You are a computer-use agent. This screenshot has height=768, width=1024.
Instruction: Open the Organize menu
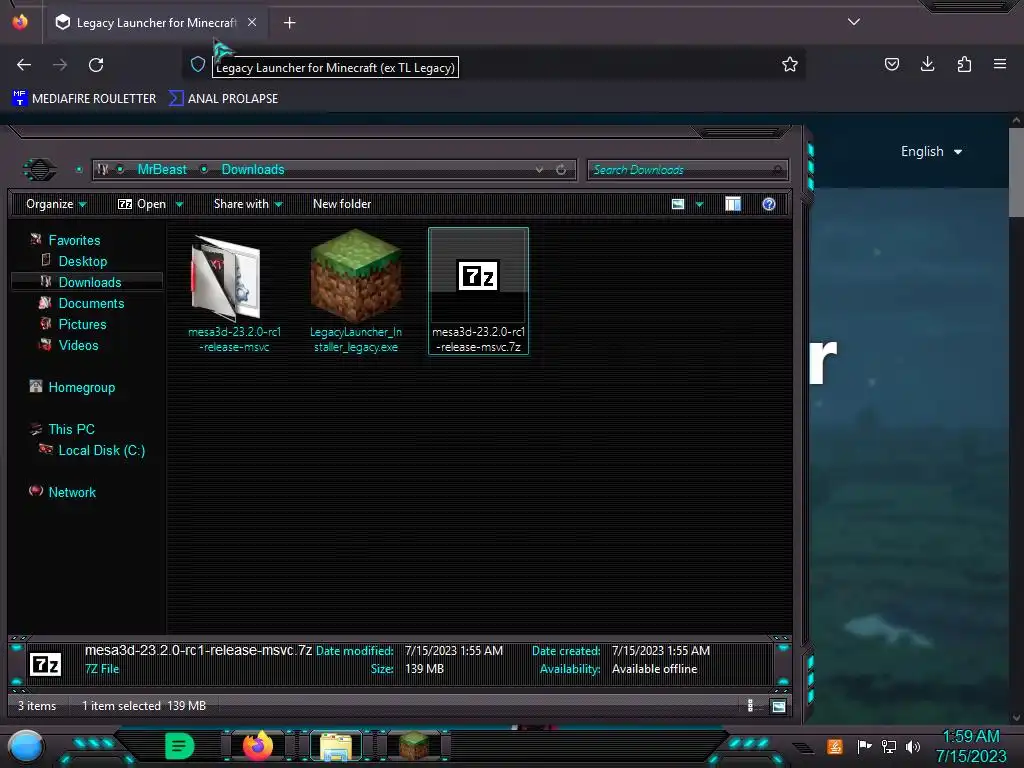[x=56, y=204]
